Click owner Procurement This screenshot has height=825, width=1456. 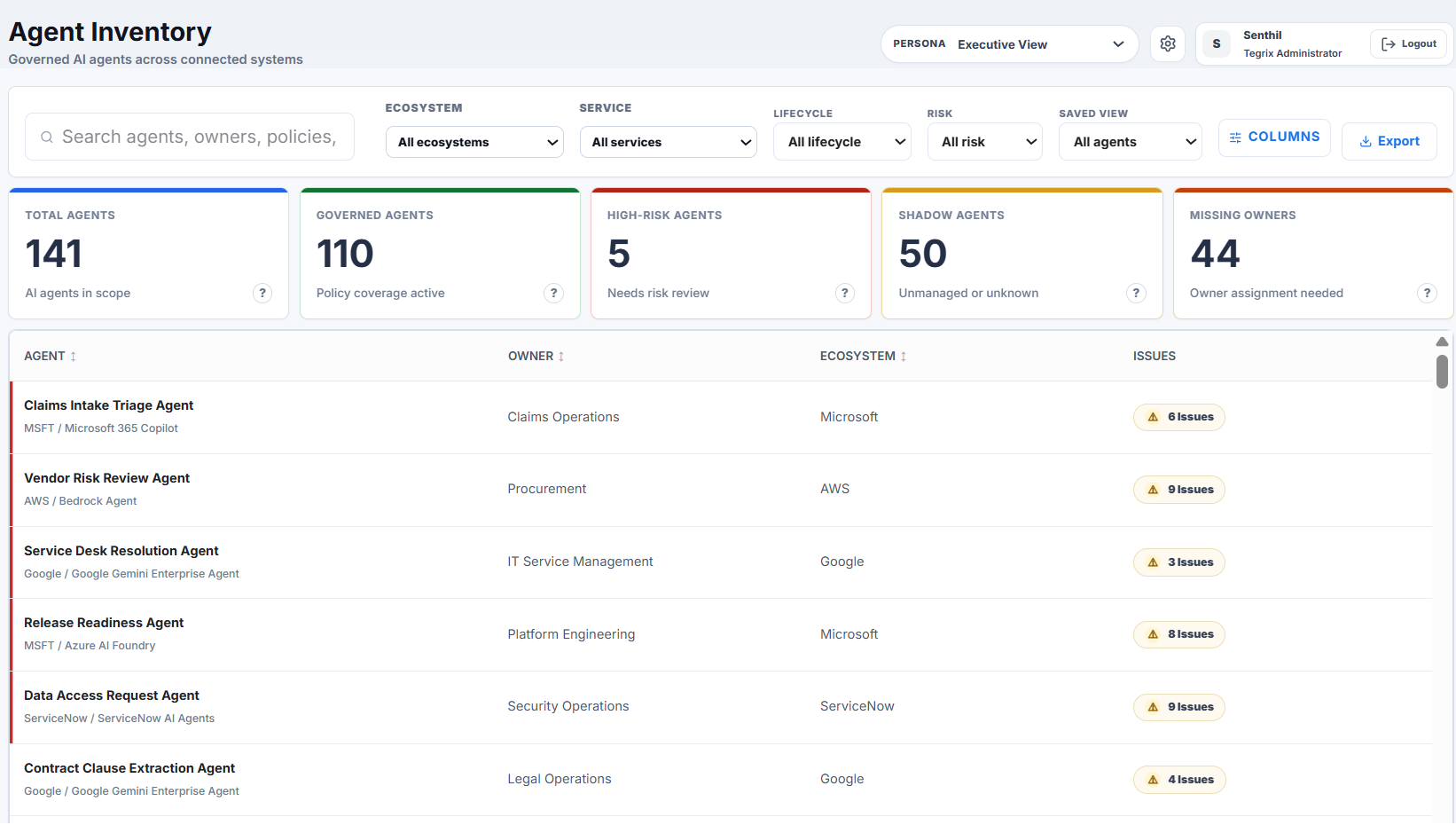coord(546,489)
